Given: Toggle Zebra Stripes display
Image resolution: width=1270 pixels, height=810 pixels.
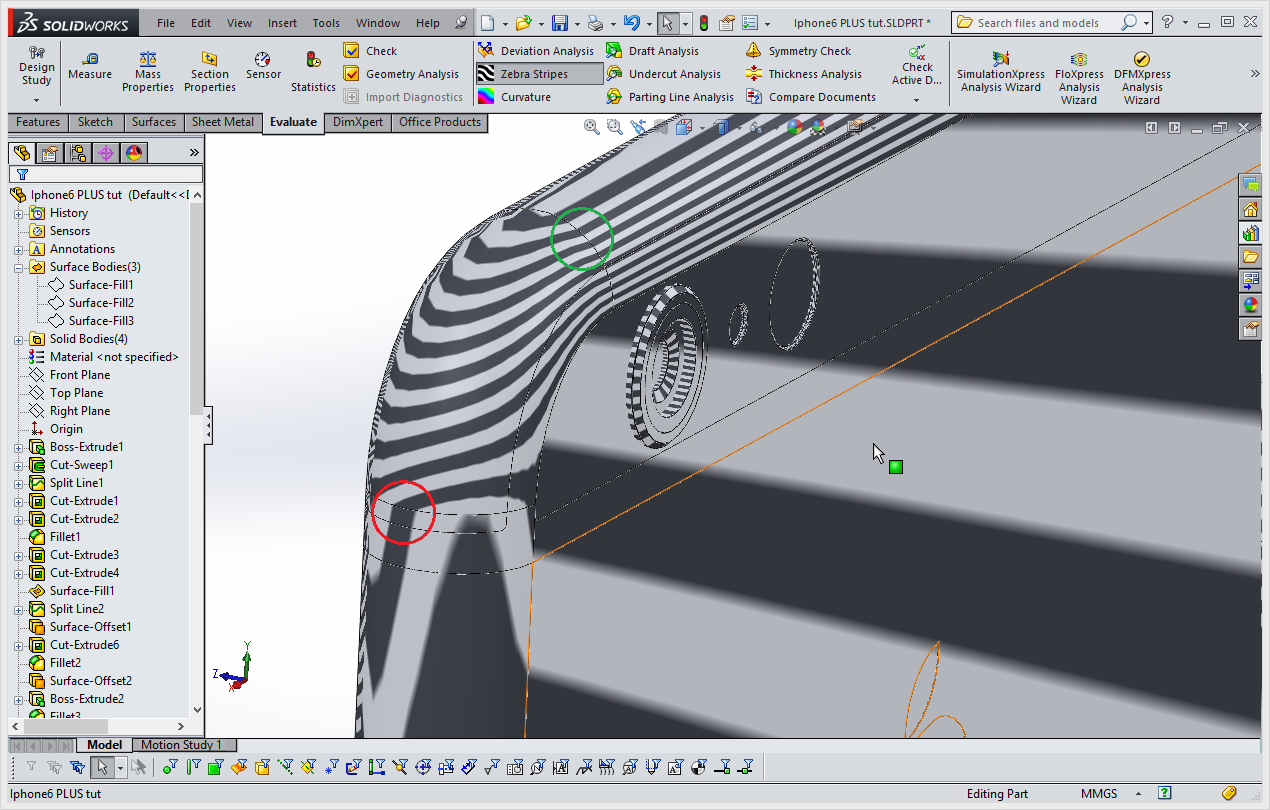Looking at the screenshot, I should click(538, 74).
